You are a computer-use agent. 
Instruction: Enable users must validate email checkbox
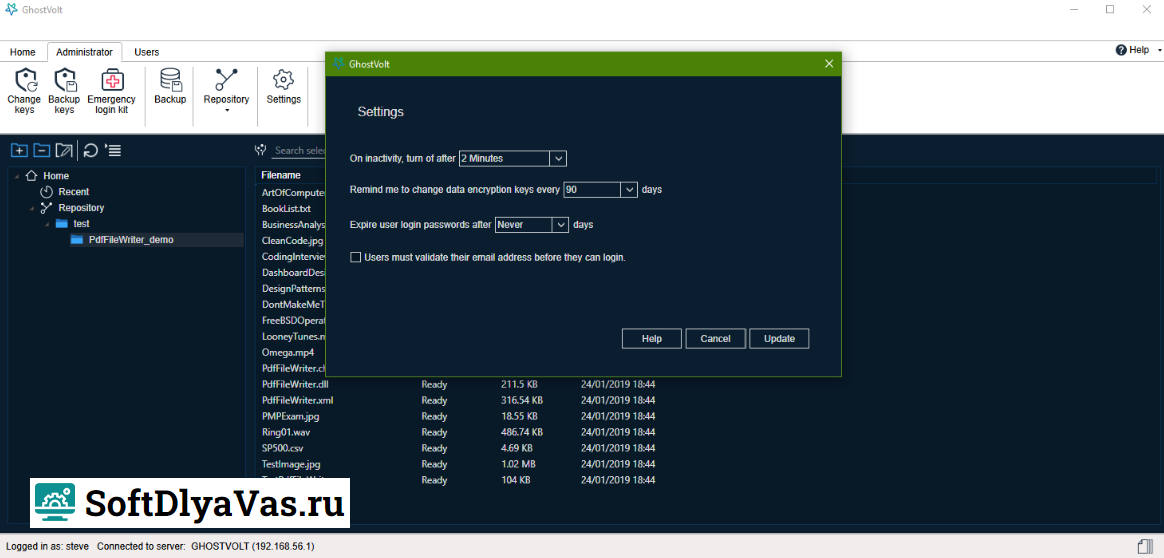pyautogui.click(x=356, y=257)
